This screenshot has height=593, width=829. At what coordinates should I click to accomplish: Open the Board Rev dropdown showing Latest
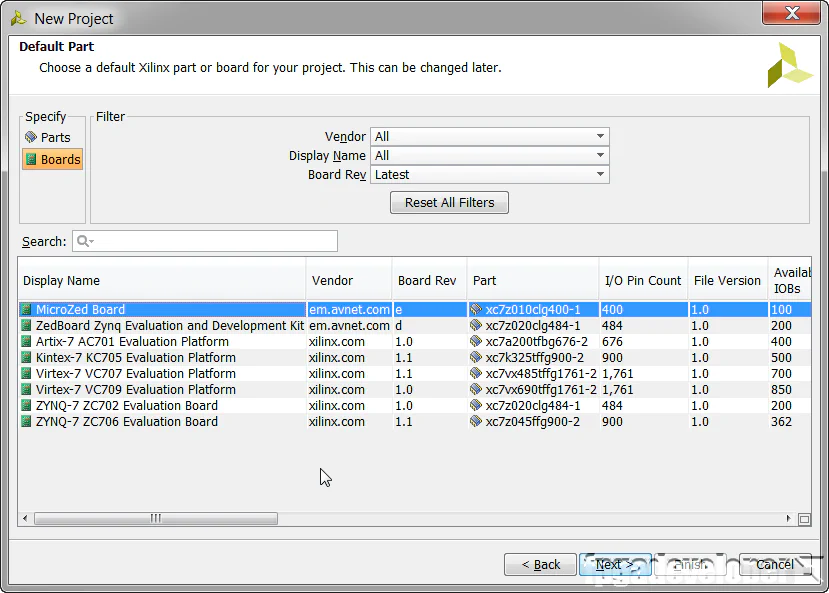coord(599,174)
